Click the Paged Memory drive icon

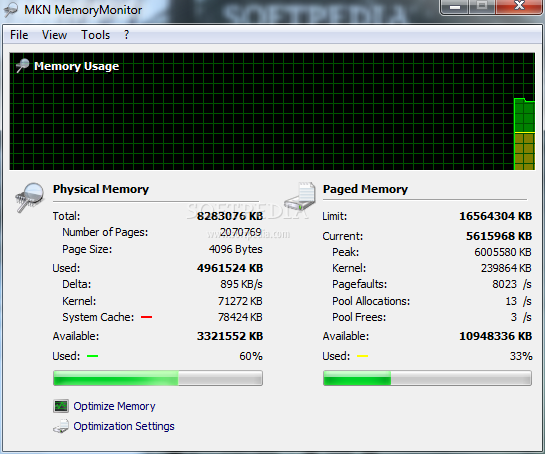coord(300,196)
